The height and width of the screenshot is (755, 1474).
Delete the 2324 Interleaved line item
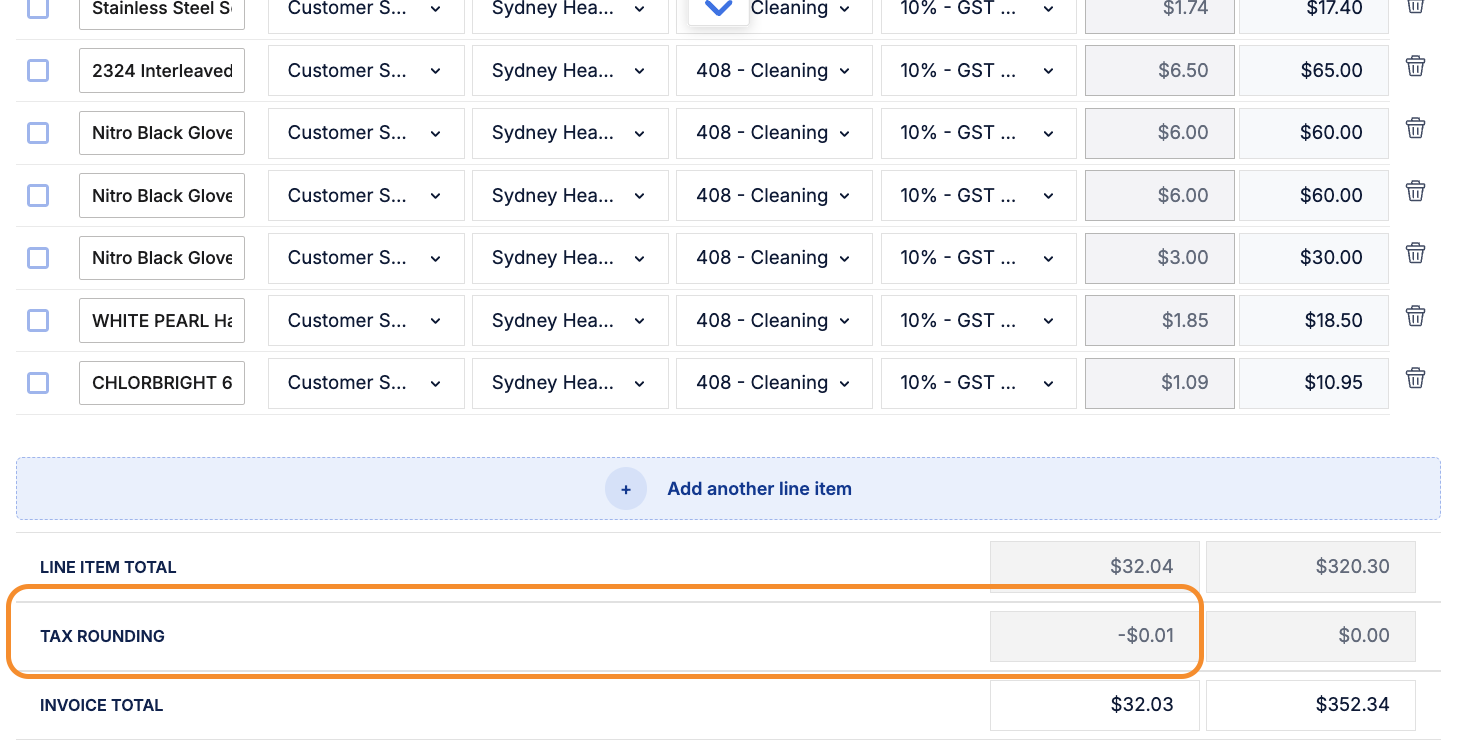click(1415, 67)
